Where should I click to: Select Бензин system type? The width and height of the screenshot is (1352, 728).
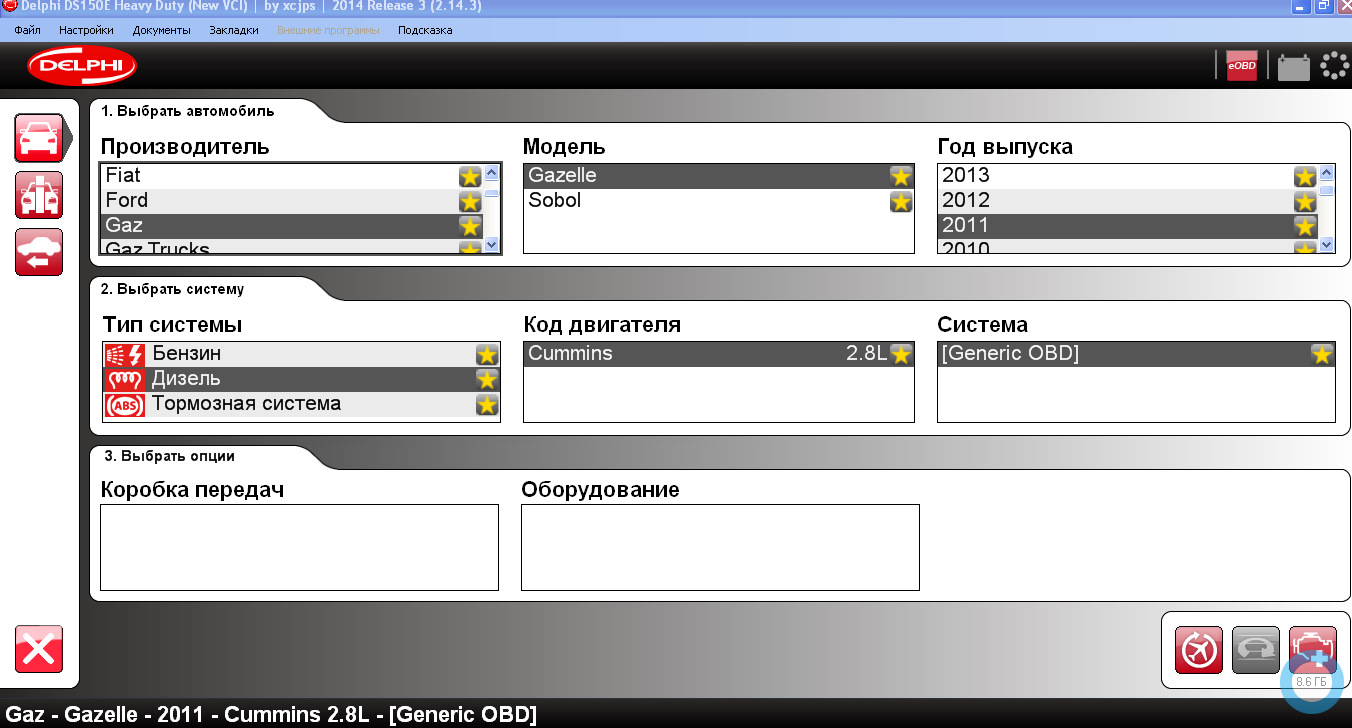[x=301, y=354]
